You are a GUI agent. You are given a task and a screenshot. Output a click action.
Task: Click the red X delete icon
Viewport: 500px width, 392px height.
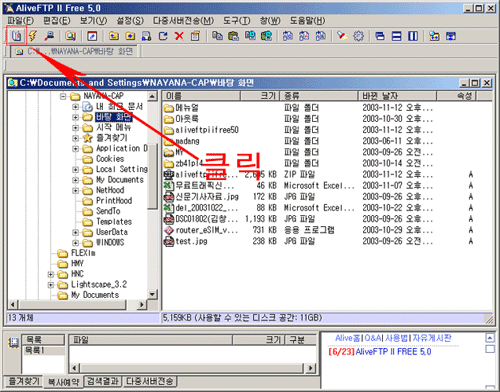[x=179, y=36]
